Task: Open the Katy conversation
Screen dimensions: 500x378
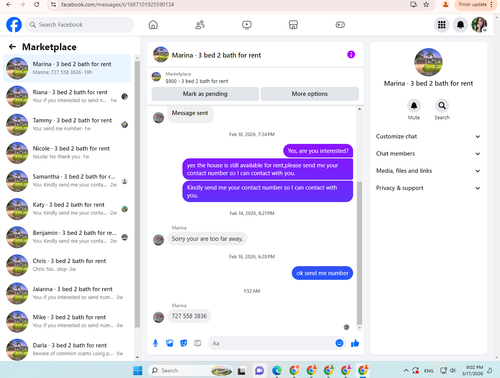Action: 67,209
